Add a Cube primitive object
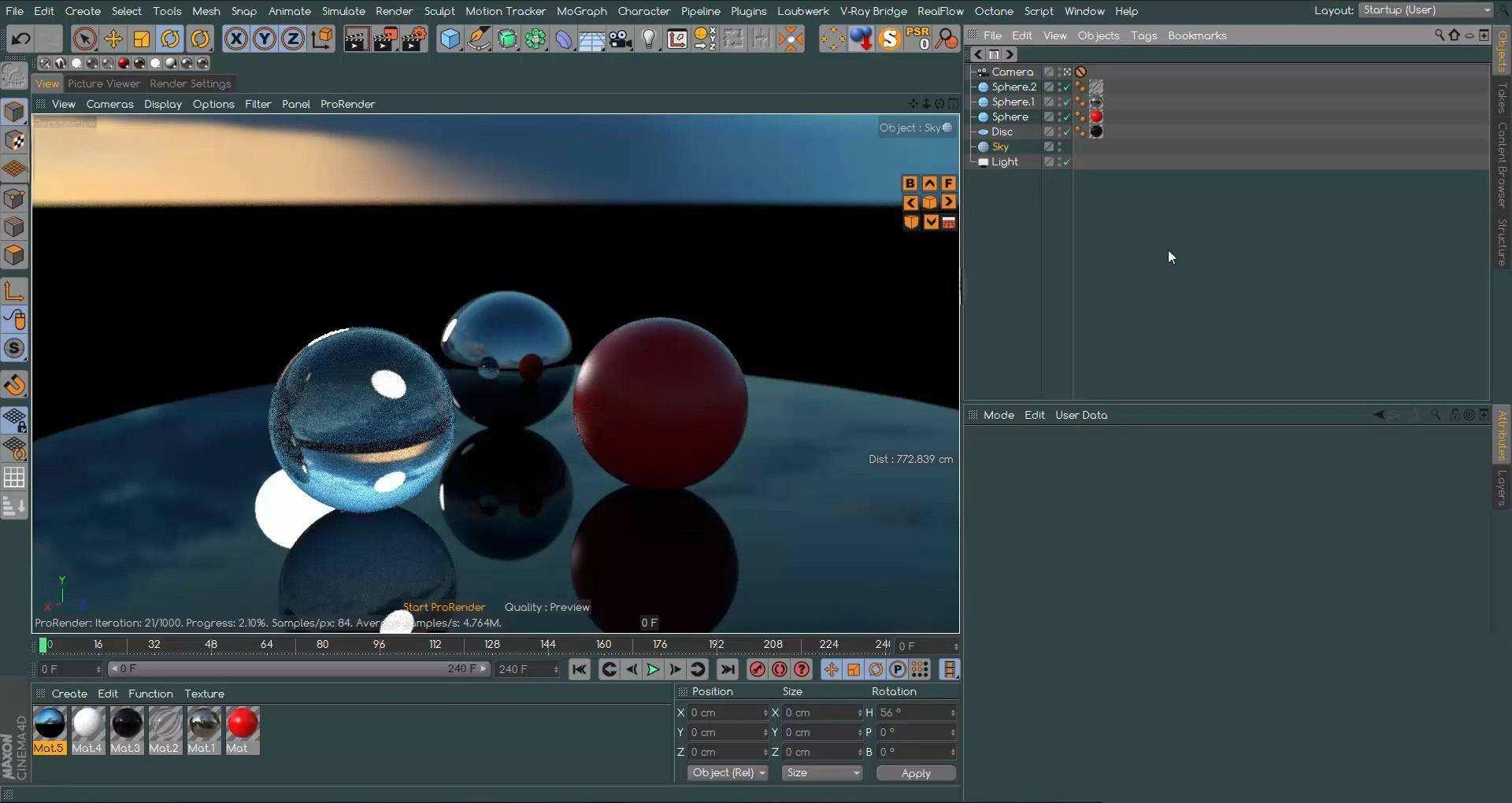This screenshot has width=1512, height=803. click(x=450, y=39)
